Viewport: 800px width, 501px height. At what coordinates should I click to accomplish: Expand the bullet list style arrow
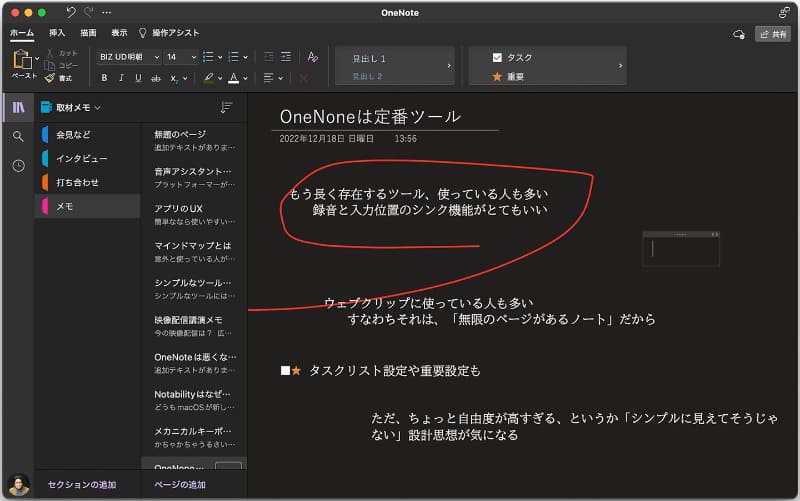220,57
